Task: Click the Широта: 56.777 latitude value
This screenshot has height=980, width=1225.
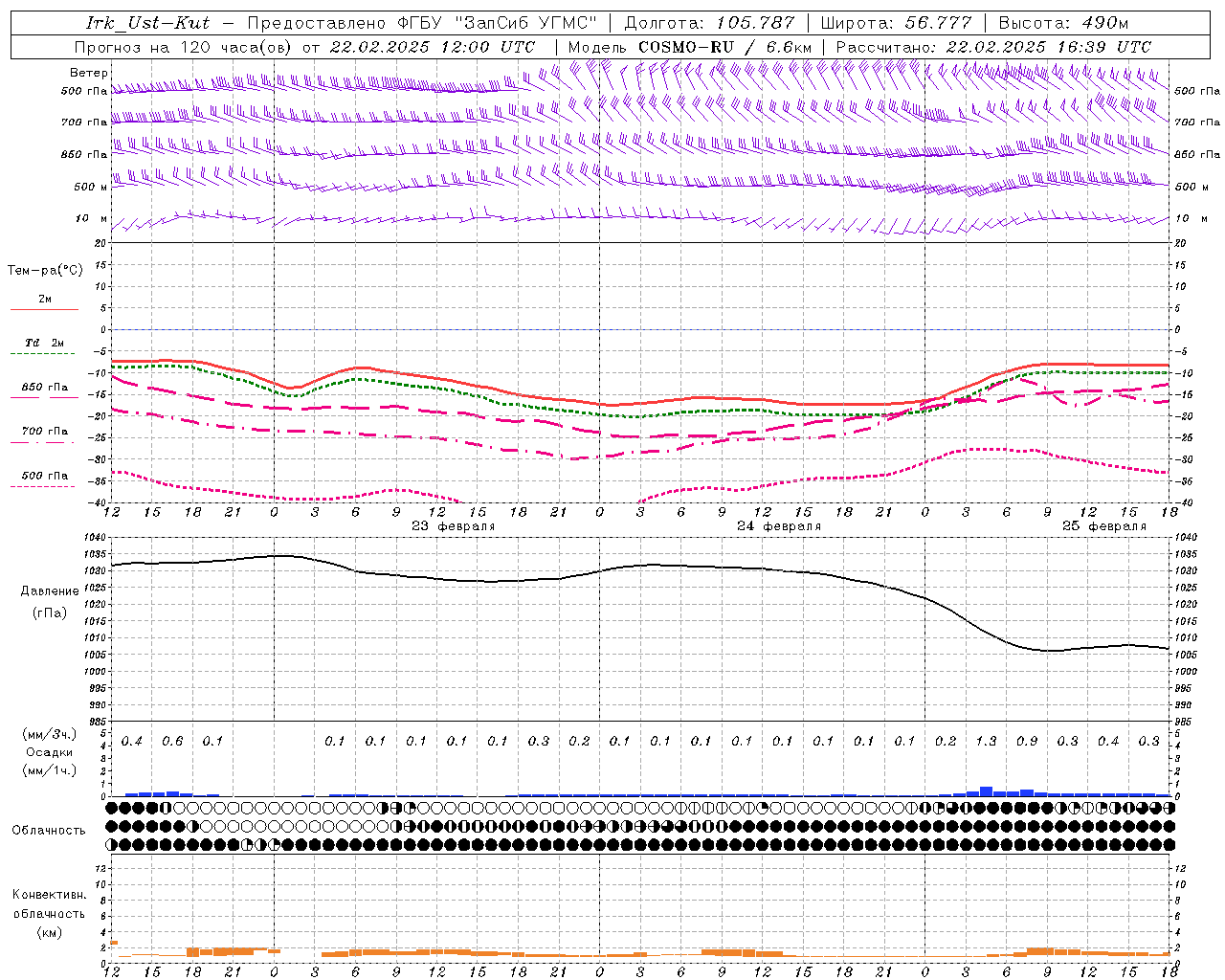Action: pyautogui.click(x=896, y=23)
